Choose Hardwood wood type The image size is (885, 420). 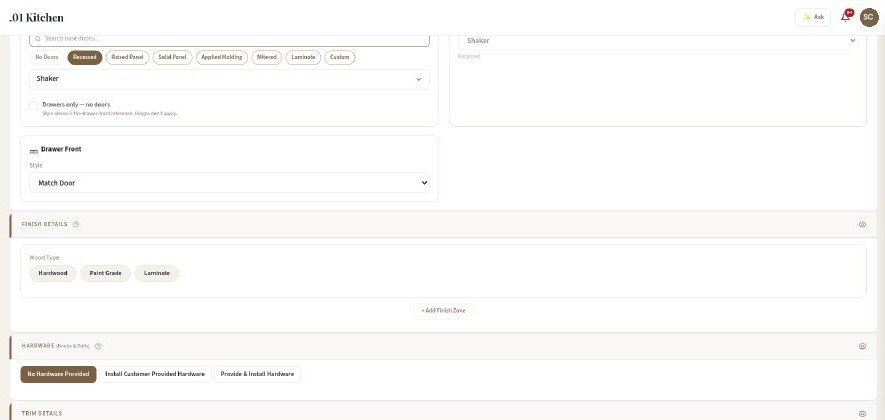[x=53, y=273]
